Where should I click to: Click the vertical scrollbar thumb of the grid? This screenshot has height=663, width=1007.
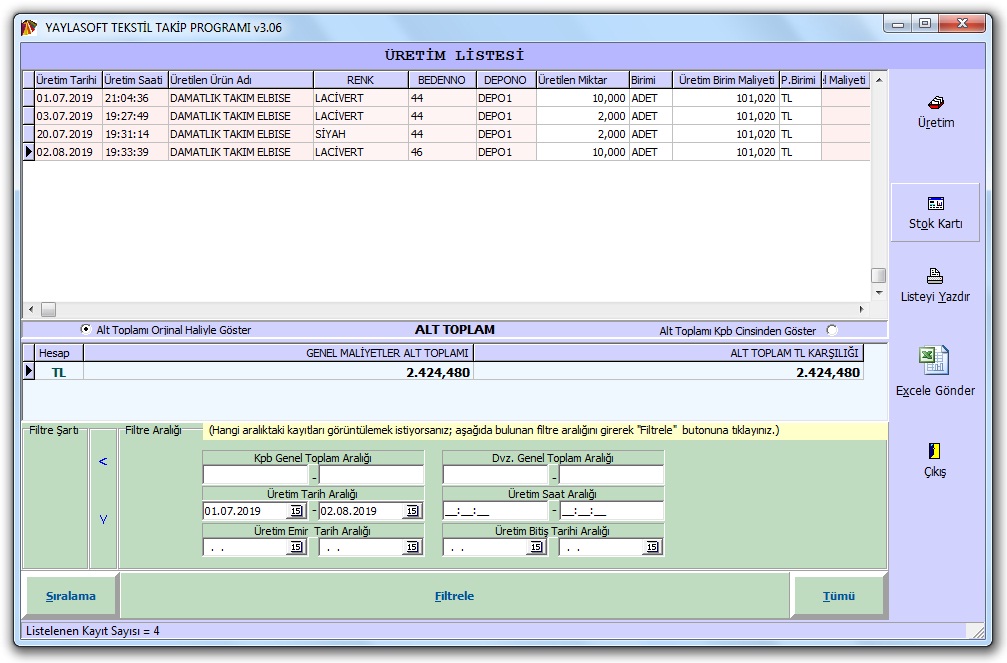(x=879, y=275)
